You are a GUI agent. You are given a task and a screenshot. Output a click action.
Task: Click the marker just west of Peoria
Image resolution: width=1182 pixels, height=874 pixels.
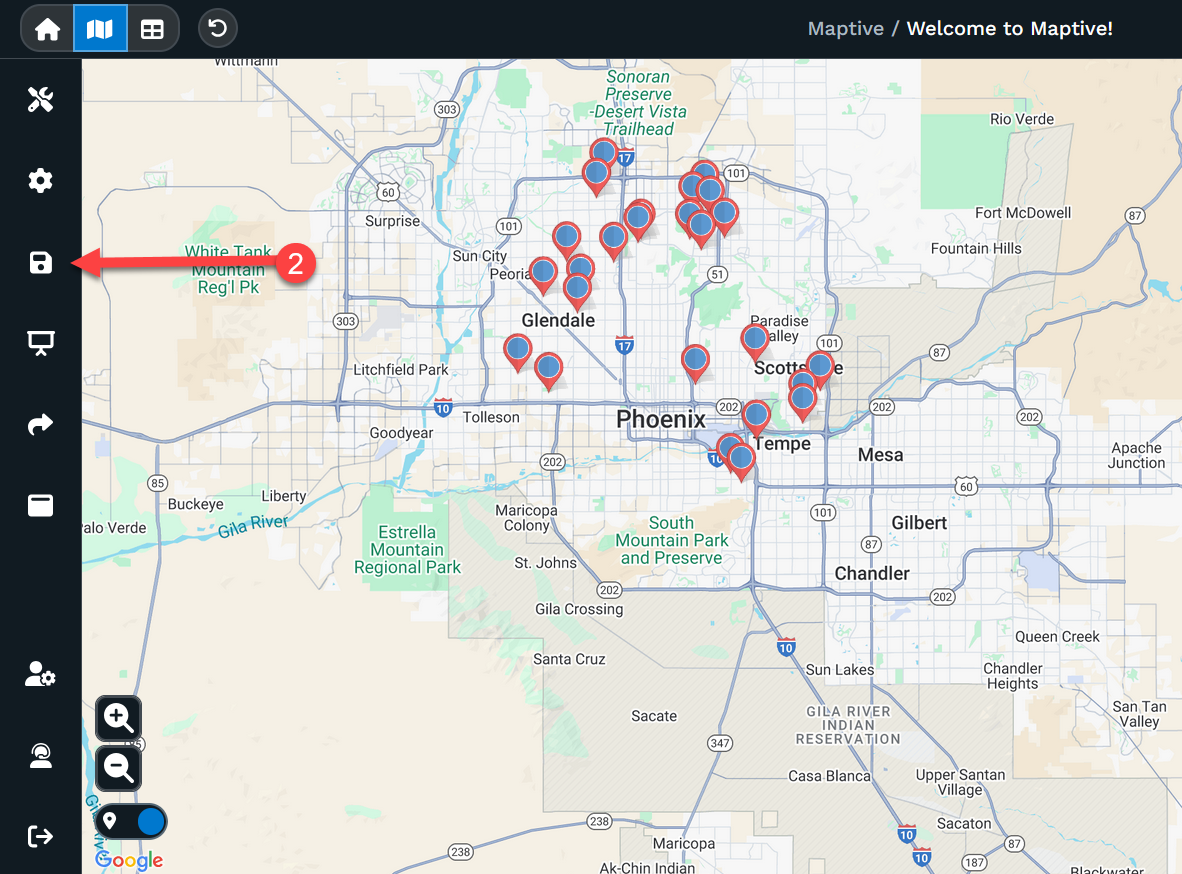543,273
